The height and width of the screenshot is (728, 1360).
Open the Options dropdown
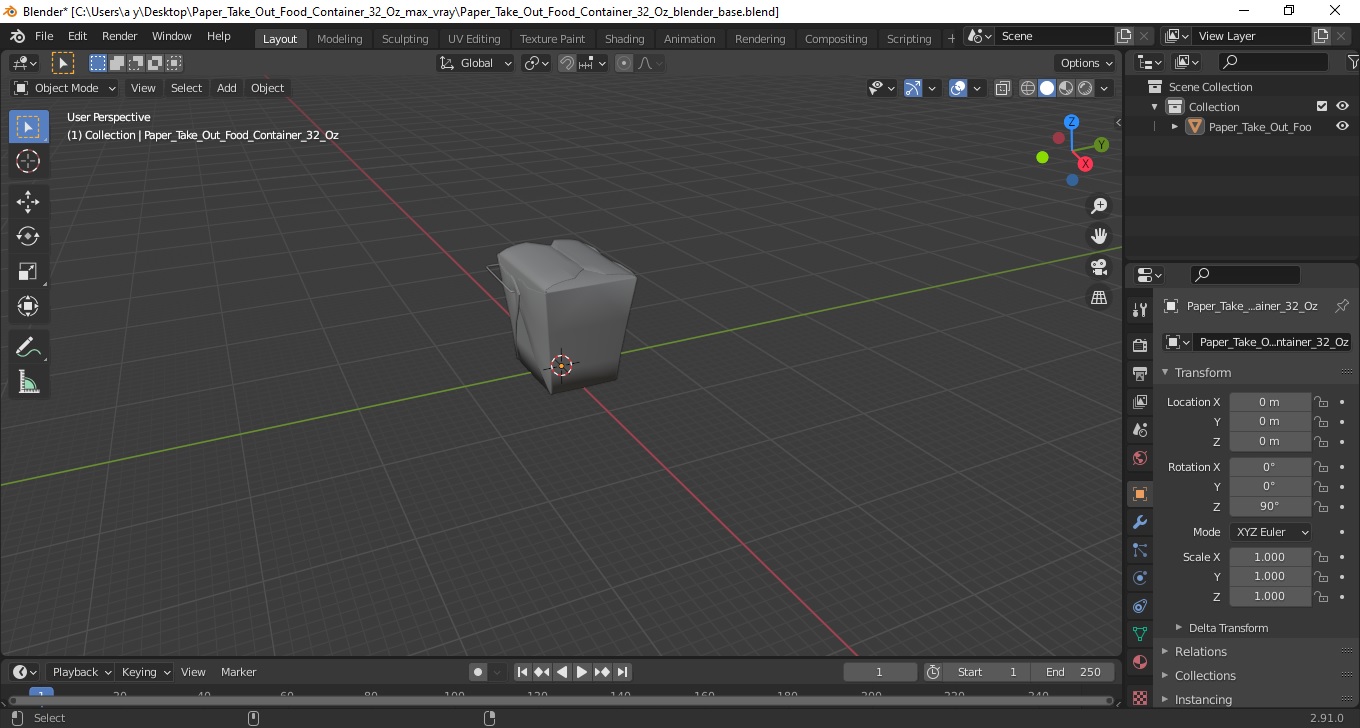click(1086, 63)
